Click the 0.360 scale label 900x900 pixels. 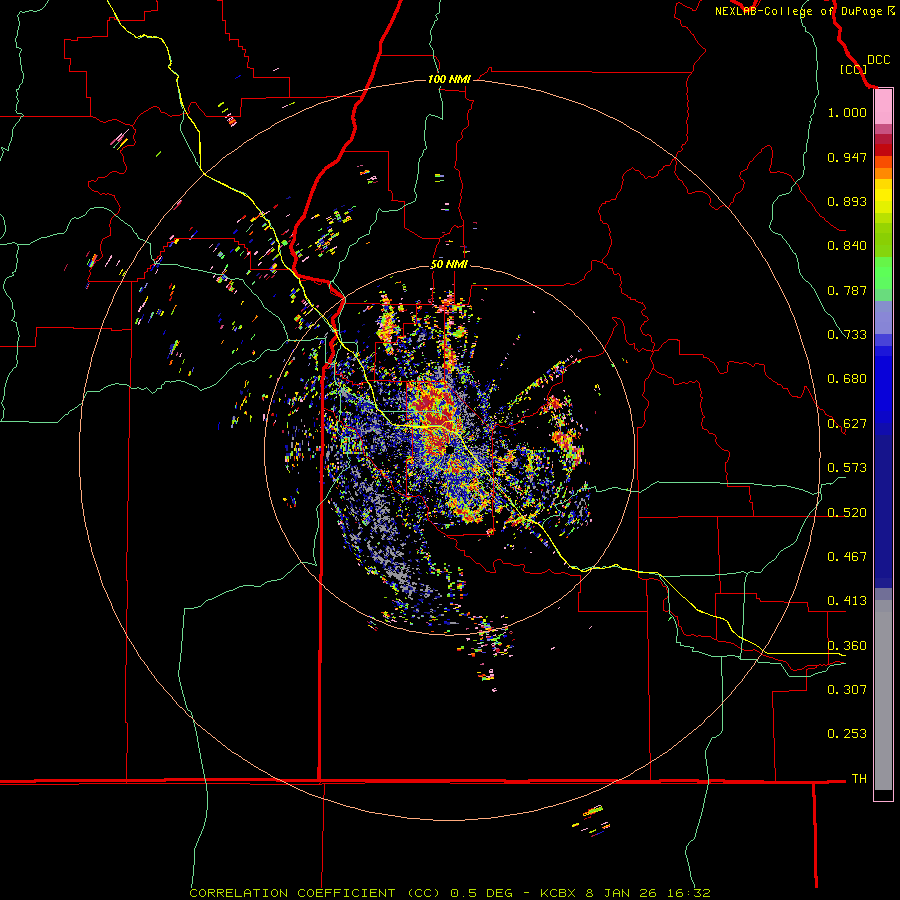click(x=847, y=646)
